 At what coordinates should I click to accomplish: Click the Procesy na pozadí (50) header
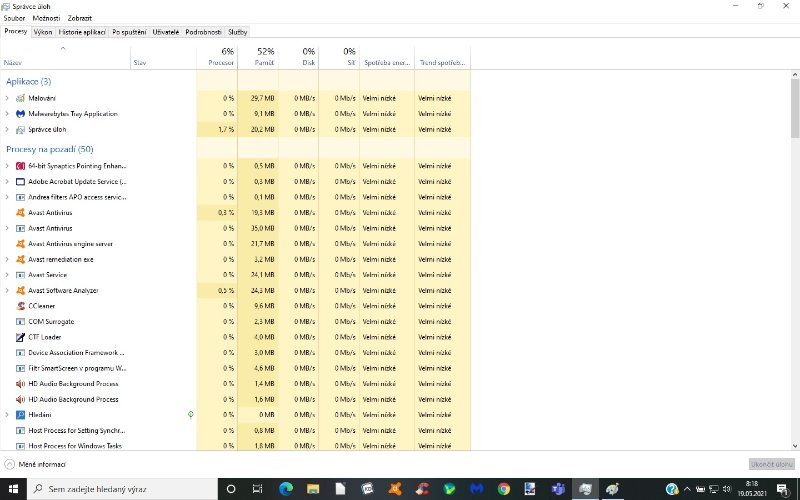point(49,149)
